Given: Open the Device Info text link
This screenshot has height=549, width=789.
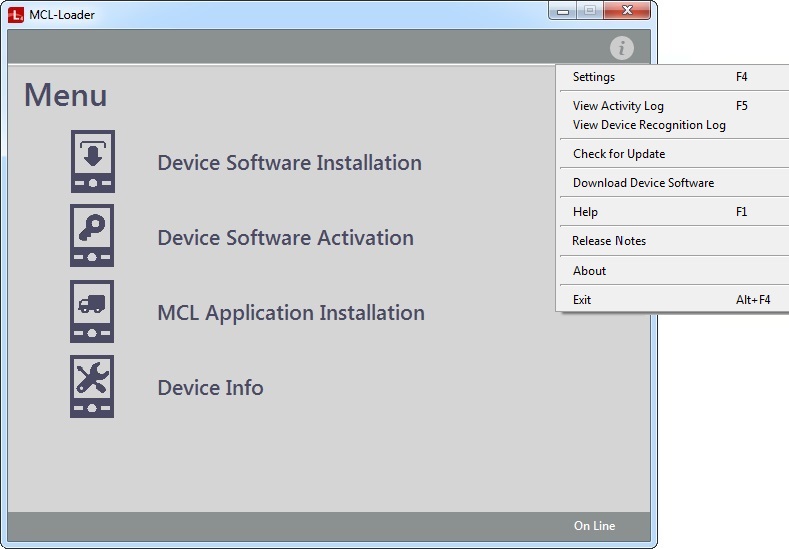Looking at the screenshot, I should [x=210, y=388].
